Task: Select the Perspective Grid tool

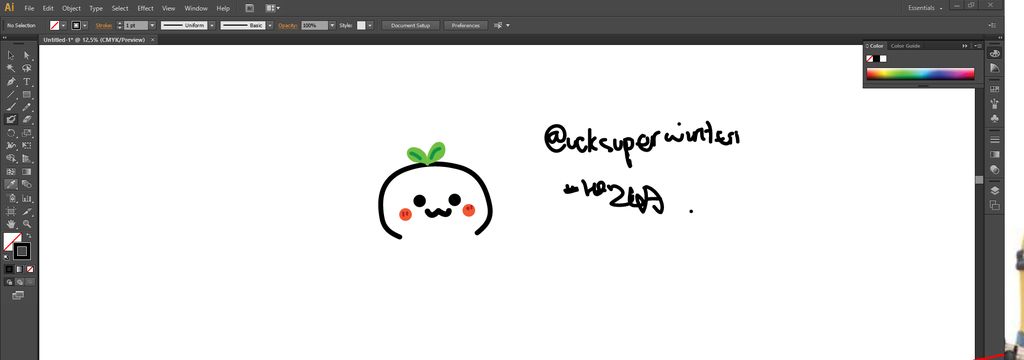Action: pyautogui.click(x=27, y=158)
